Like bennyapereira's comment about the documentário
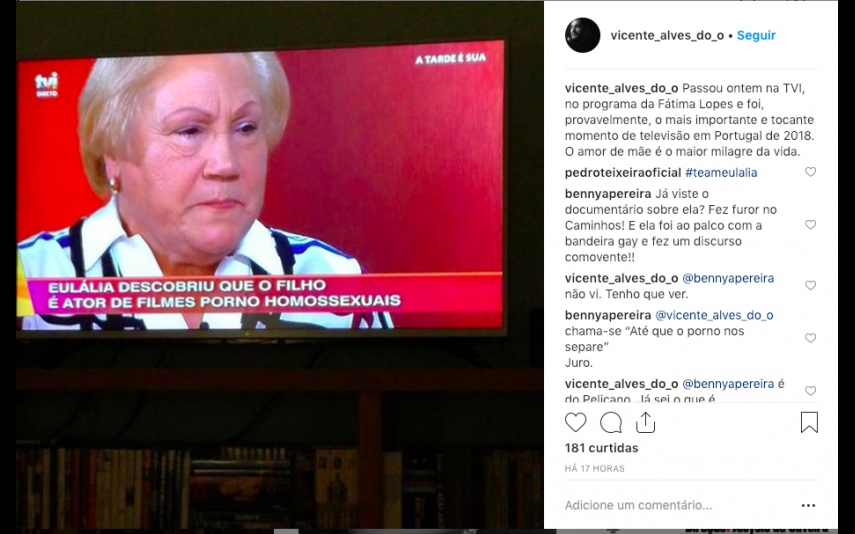Image resolution: width=855 pixels, height=534 pixels. point(810,225)
